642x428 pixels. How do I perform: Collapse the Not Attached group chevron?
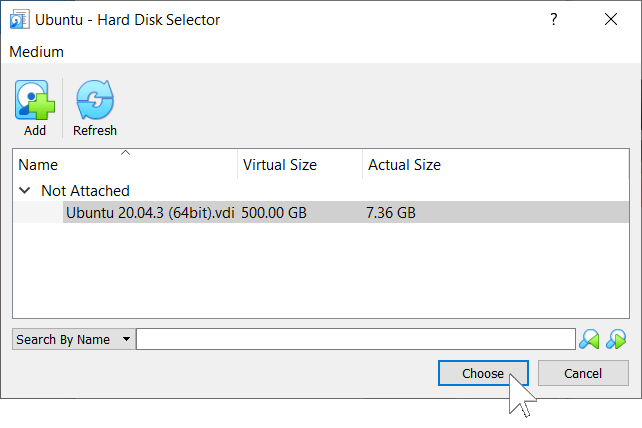25,190
